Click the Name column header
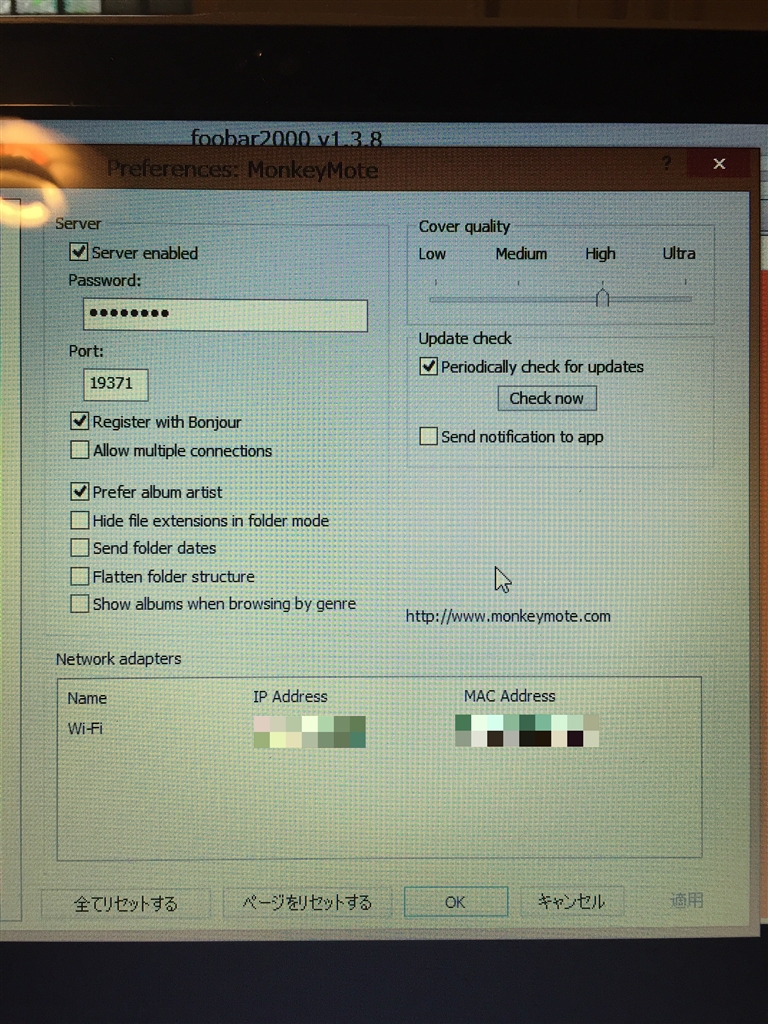Screen dimensions: 768x1024 coord(87,698)
